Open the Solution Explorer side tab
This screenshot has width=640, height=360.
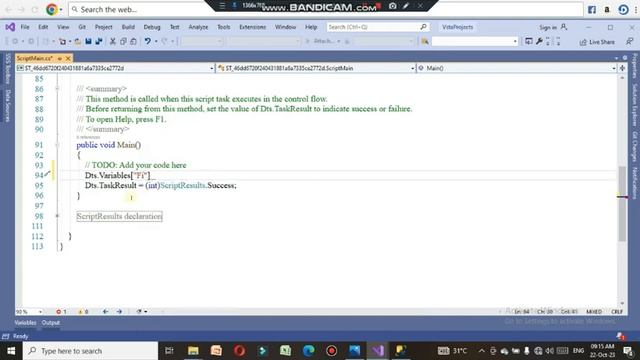click(635, 105)
